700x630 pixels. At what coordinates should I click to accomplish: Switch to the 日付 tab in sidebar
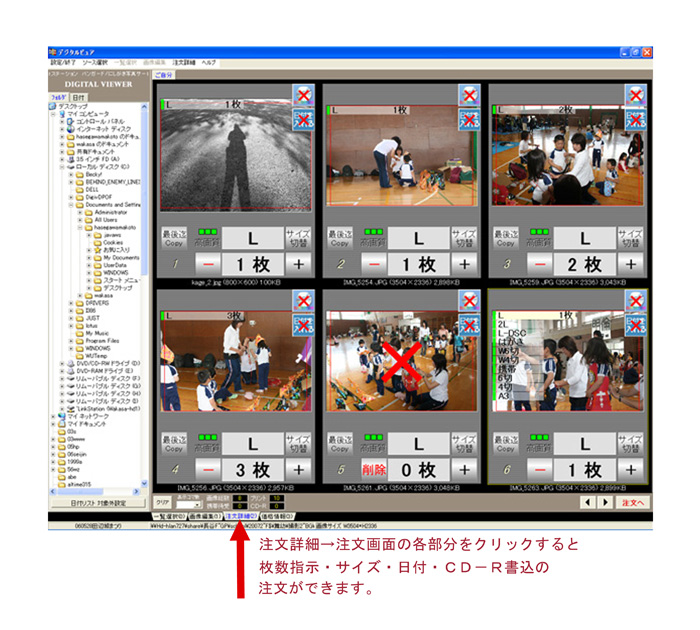[78, 97]
